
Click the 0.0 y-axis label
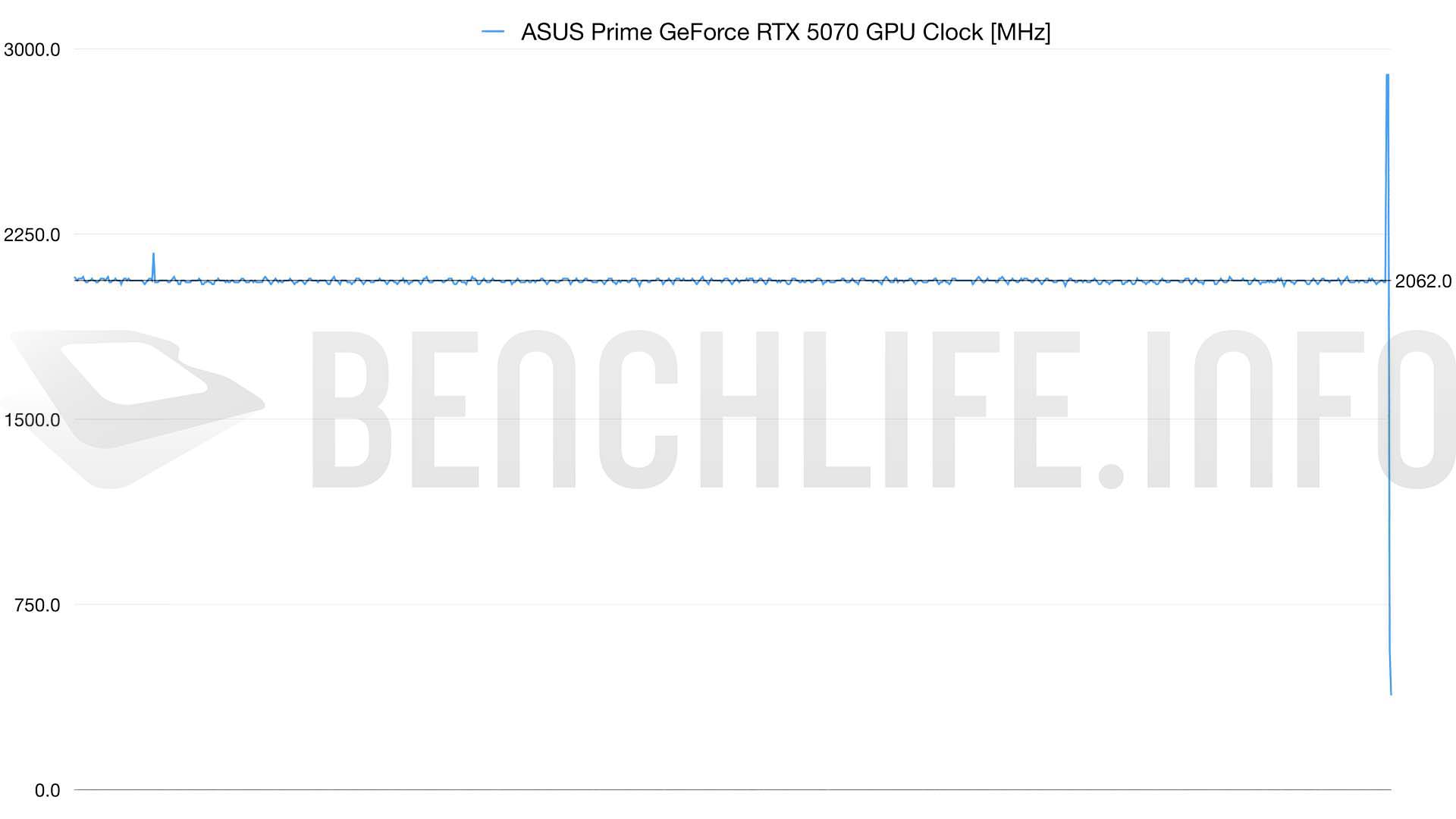[47, 790]
